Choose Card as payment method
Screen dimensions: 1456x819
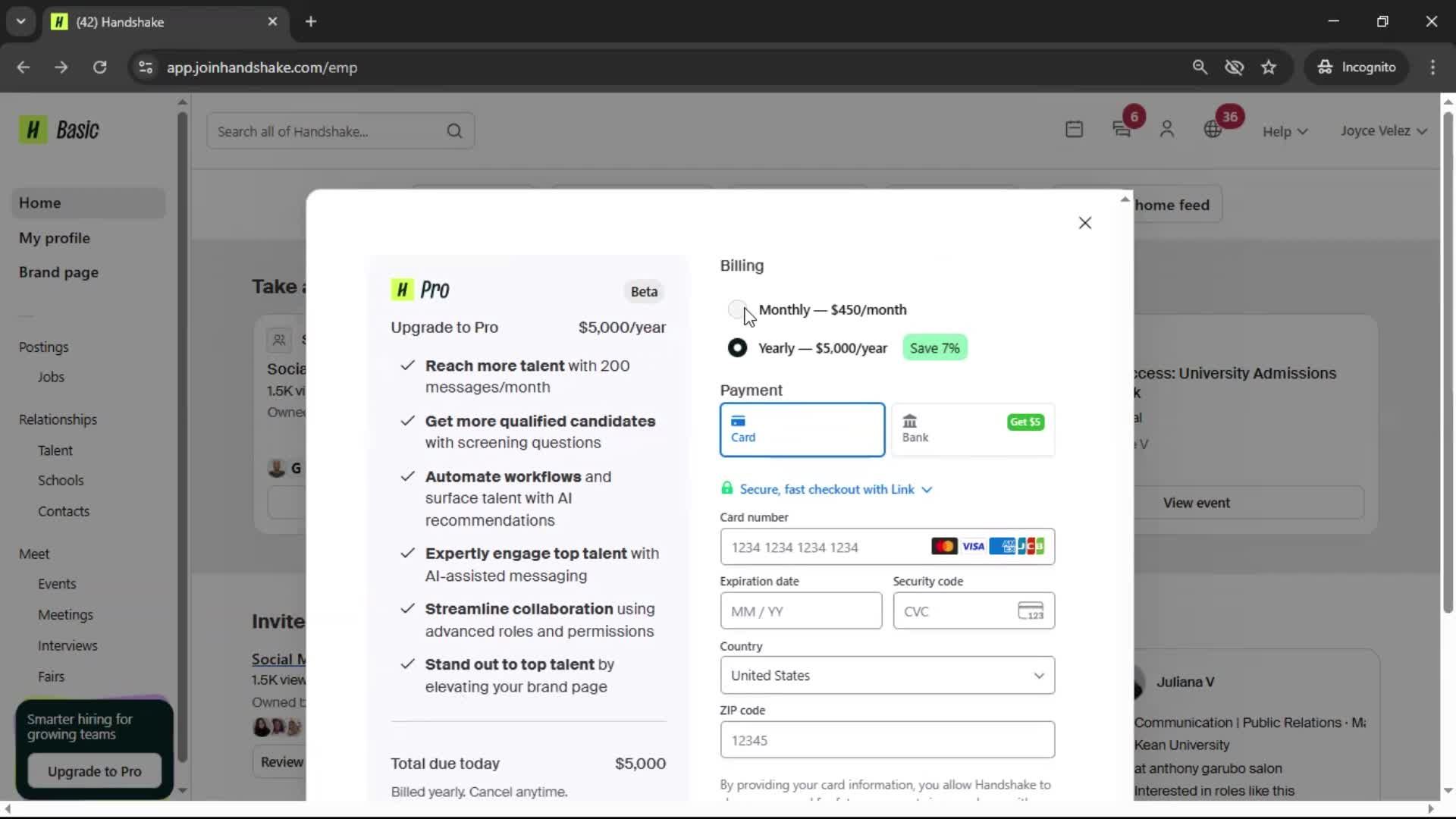[802, 430]
